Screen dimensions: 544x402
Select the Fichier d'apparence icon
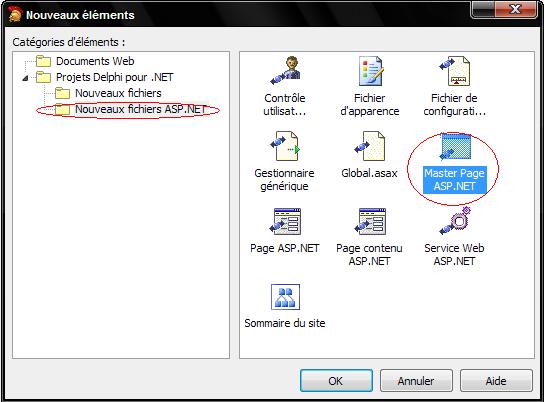coord(371,71)
